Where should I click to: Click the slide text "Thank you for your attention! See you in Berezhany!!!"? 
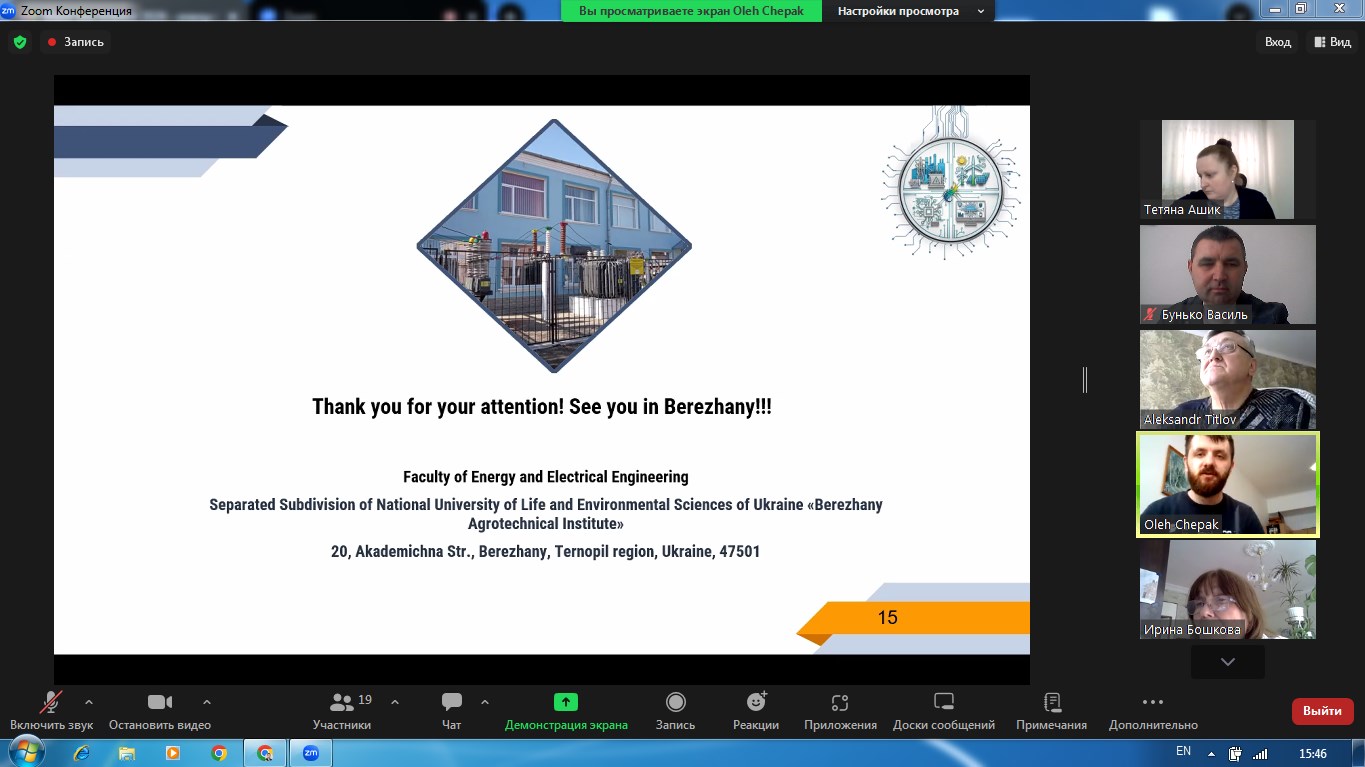542,407
